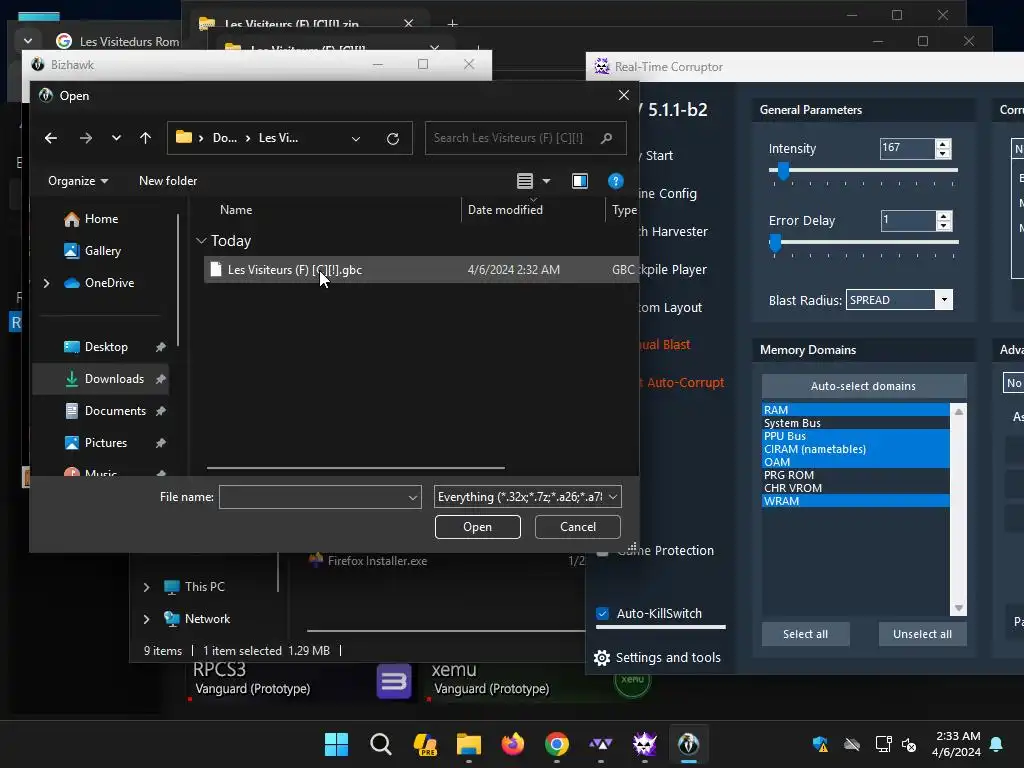Click the Error Delay slider handle
Image resolution: width=1024 pixels, height=768 pixels.
coord(775,243)
